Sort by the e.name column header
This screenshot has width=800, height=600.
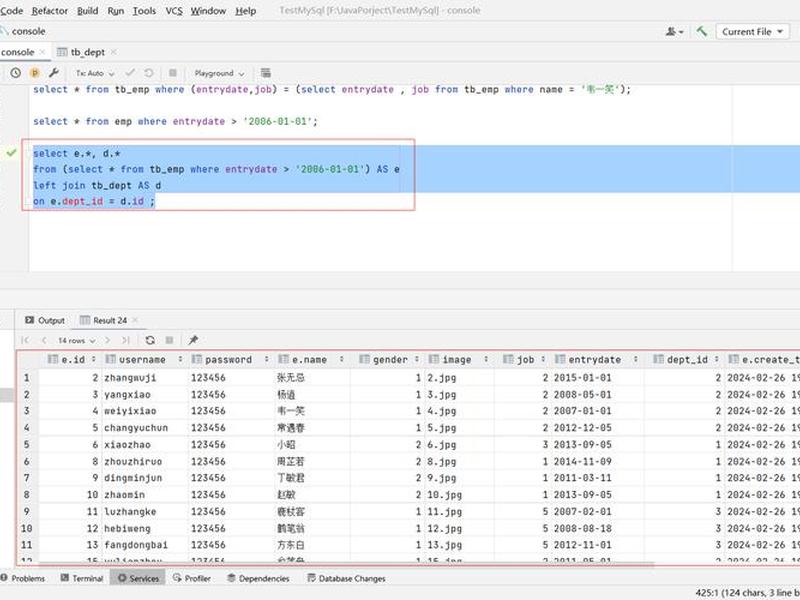311,359
